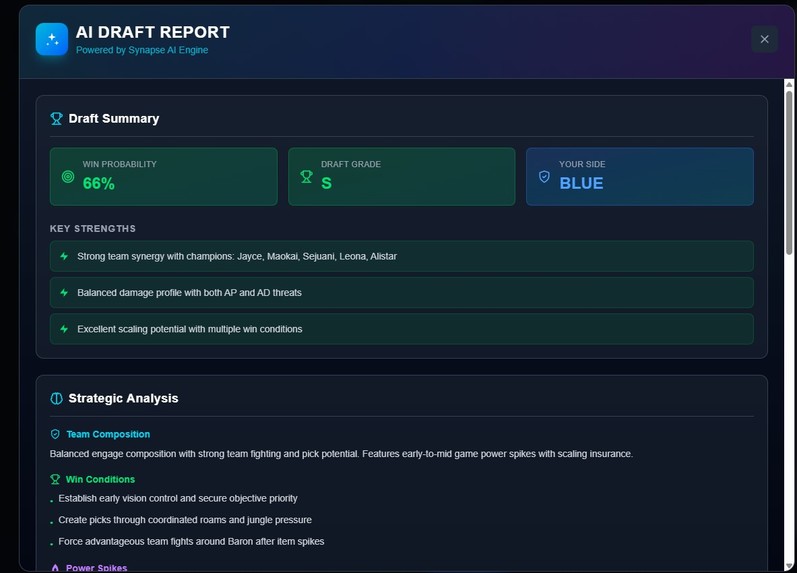Viewport: 797px width, 573px height.
Task: Click the Draft Summary heading
Action: (x=114, y=118)
